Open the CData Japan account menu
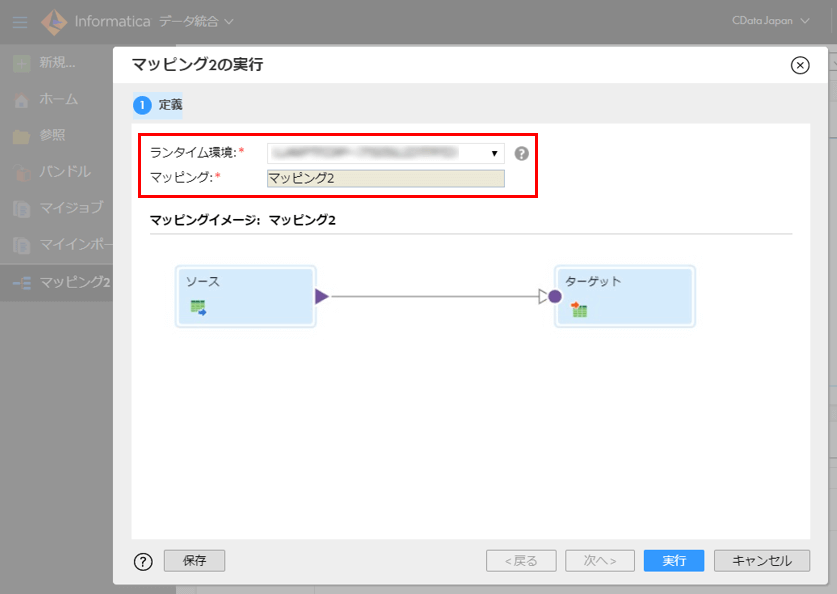This screenshot has width=837, height=594. [770, 21]
